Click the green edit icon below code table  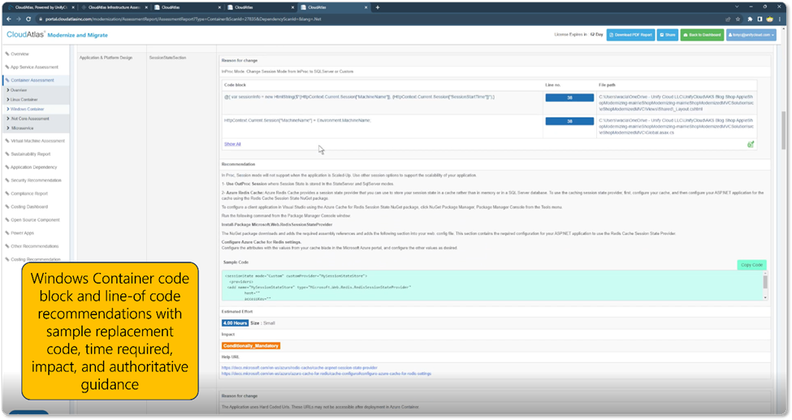[751, 144]
